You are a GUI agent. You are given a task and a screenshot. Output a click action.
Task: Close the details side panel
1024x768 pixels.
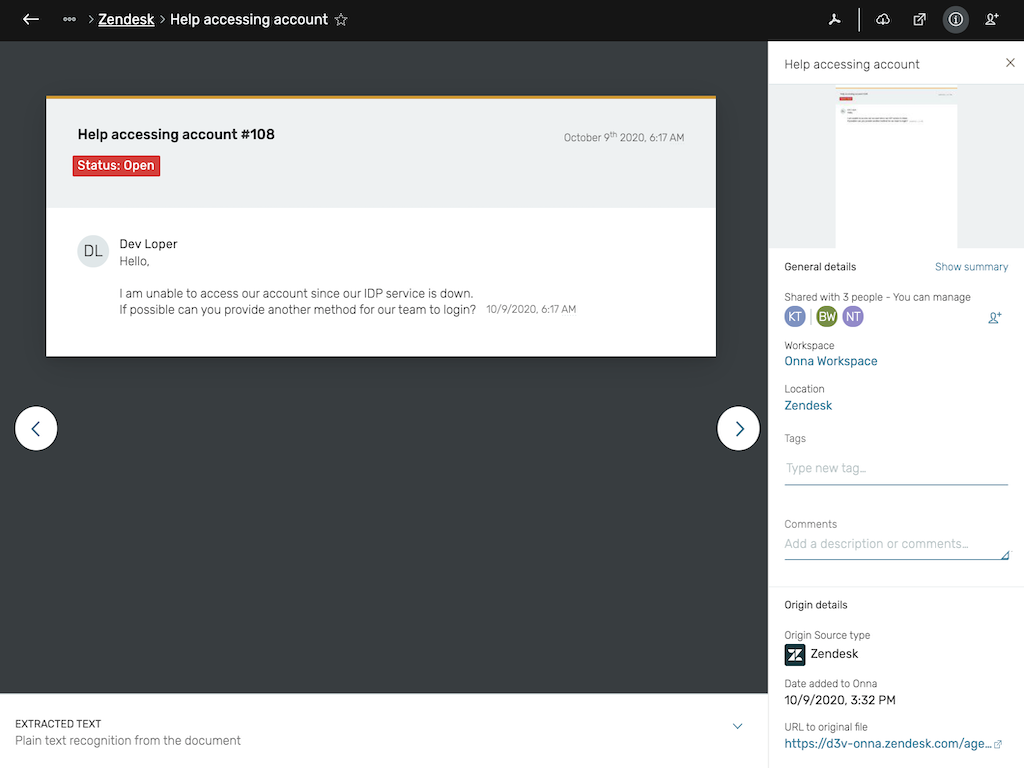[x=1010, y=63]
